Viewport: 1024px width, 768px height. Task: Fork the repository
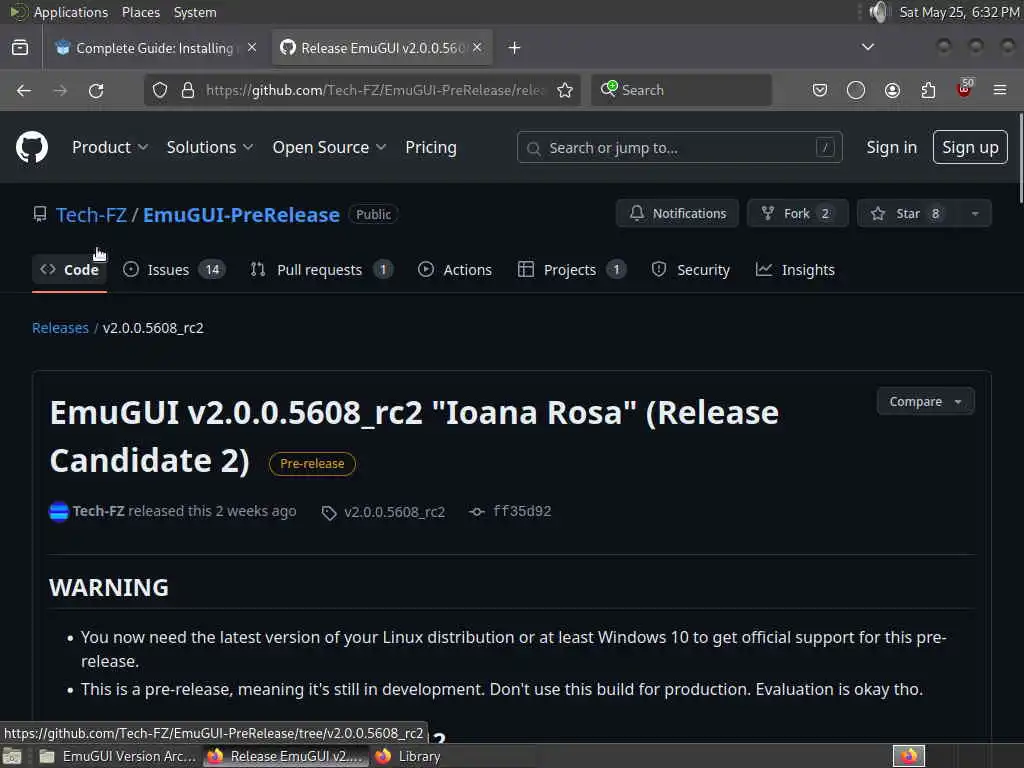pyautogui.click(x=798, y=214)
